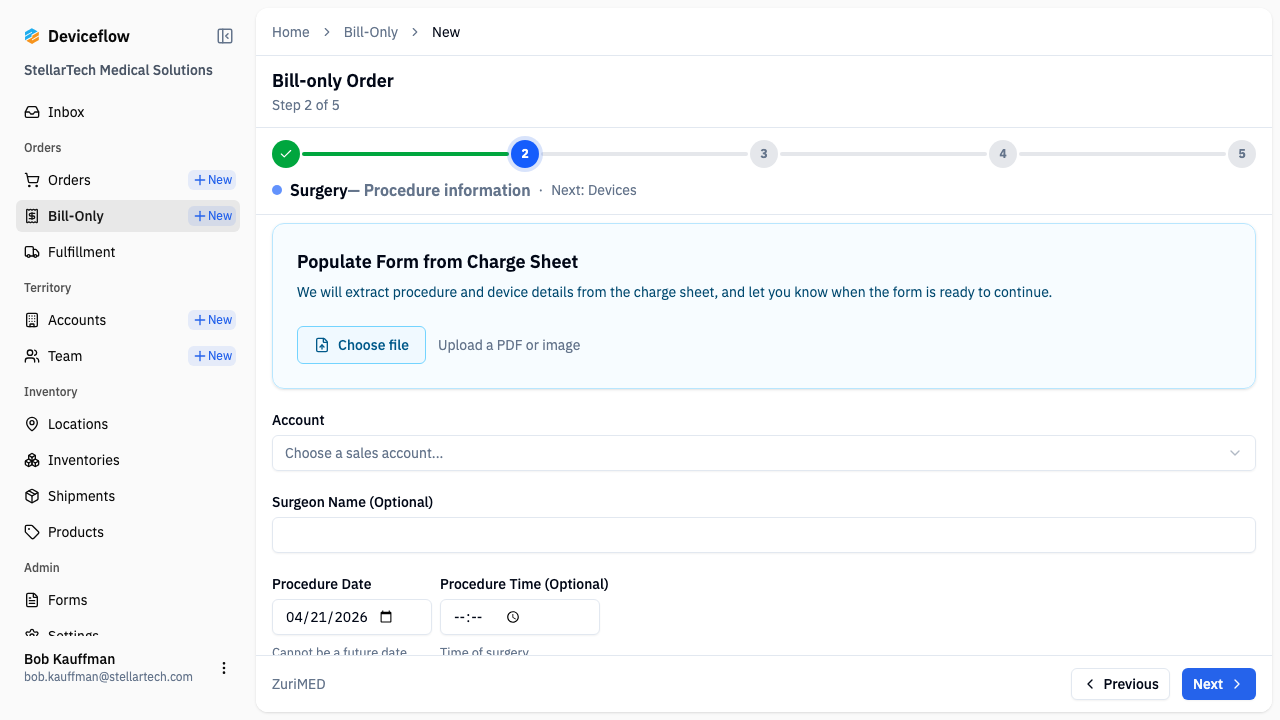This screenshot has height=720, width=1280.
Task: Collapse the sidebar panel icon
Action: (x=225, y=36)
